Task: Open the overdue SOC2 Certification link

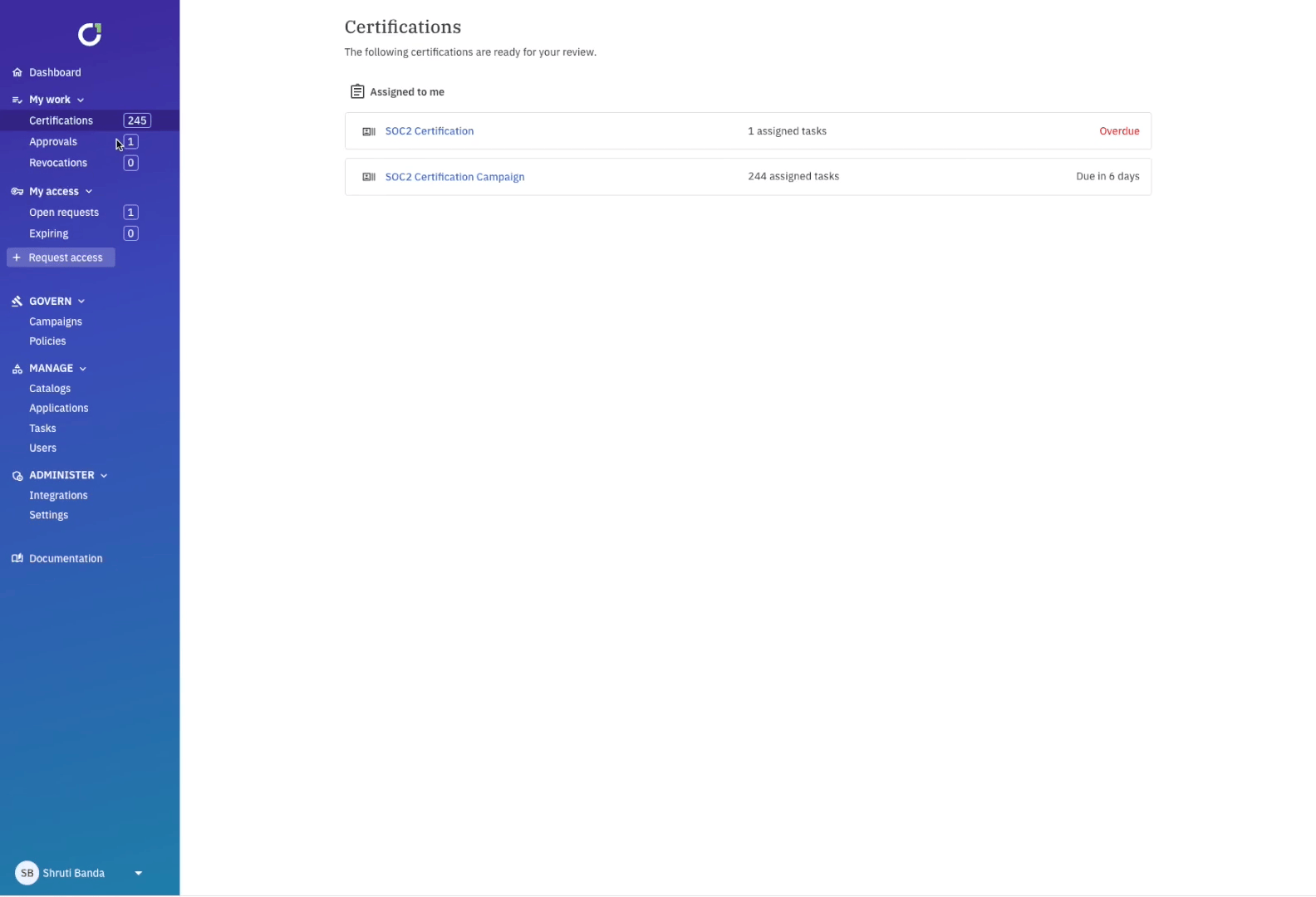Action: pos(430,131)
